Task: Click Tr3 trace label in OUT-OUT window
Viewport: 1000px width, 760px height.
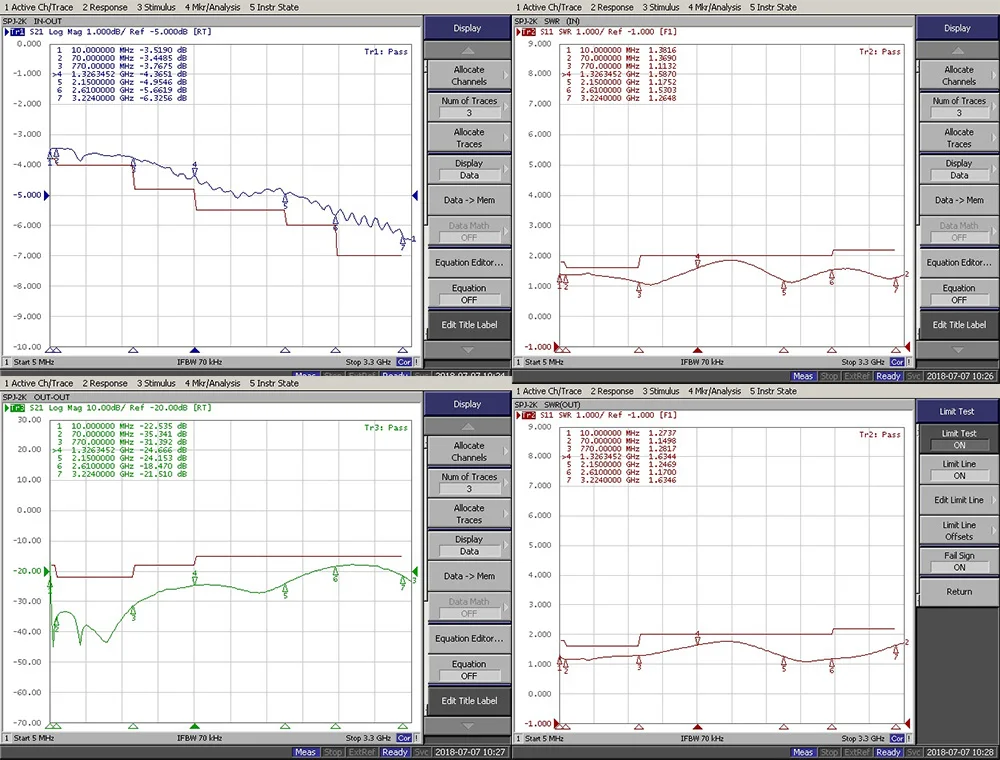Action: point(15,408)
